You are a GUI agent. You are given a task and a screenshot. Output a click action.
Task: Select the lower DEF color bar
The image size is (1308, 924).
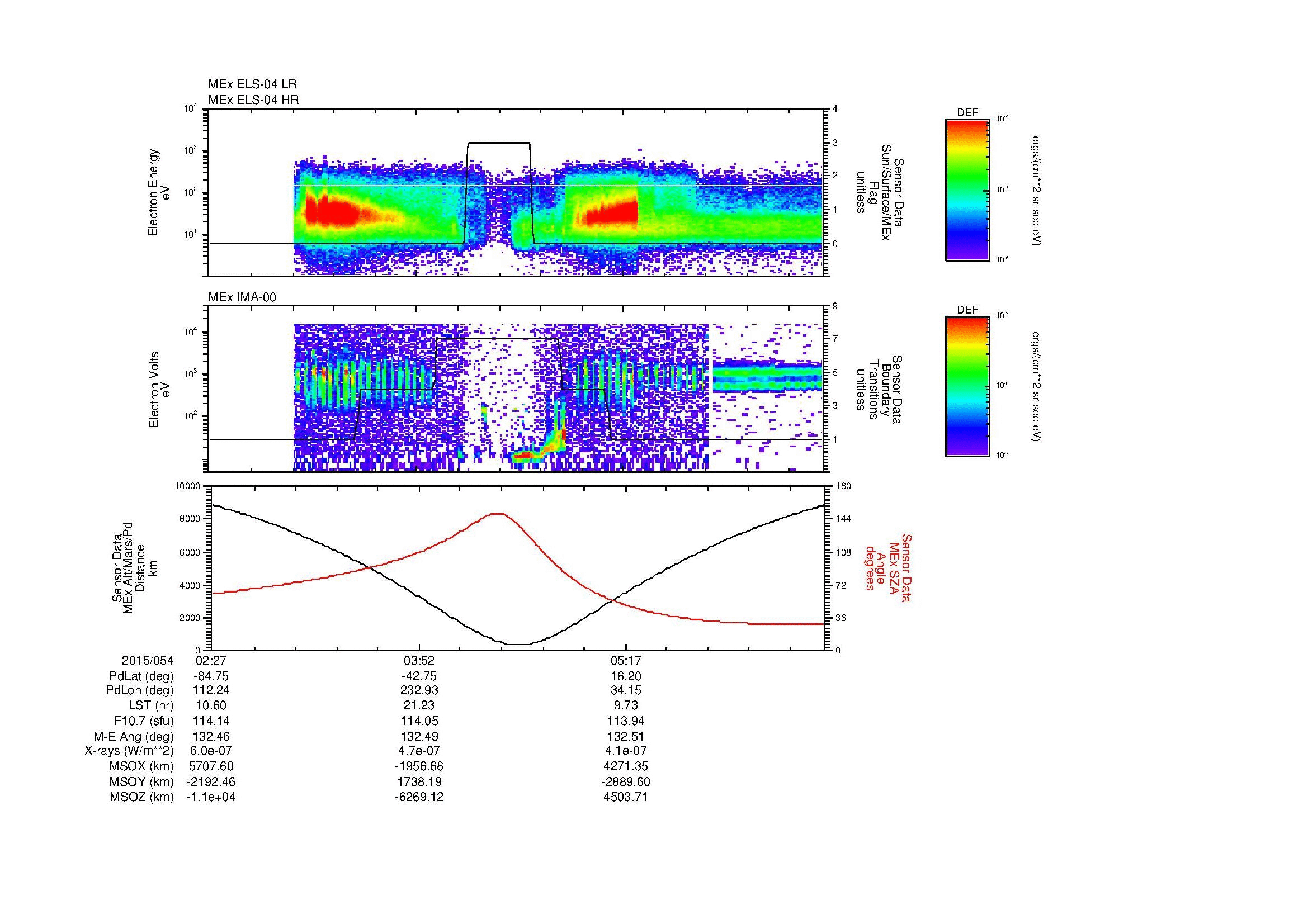[967, 387]
